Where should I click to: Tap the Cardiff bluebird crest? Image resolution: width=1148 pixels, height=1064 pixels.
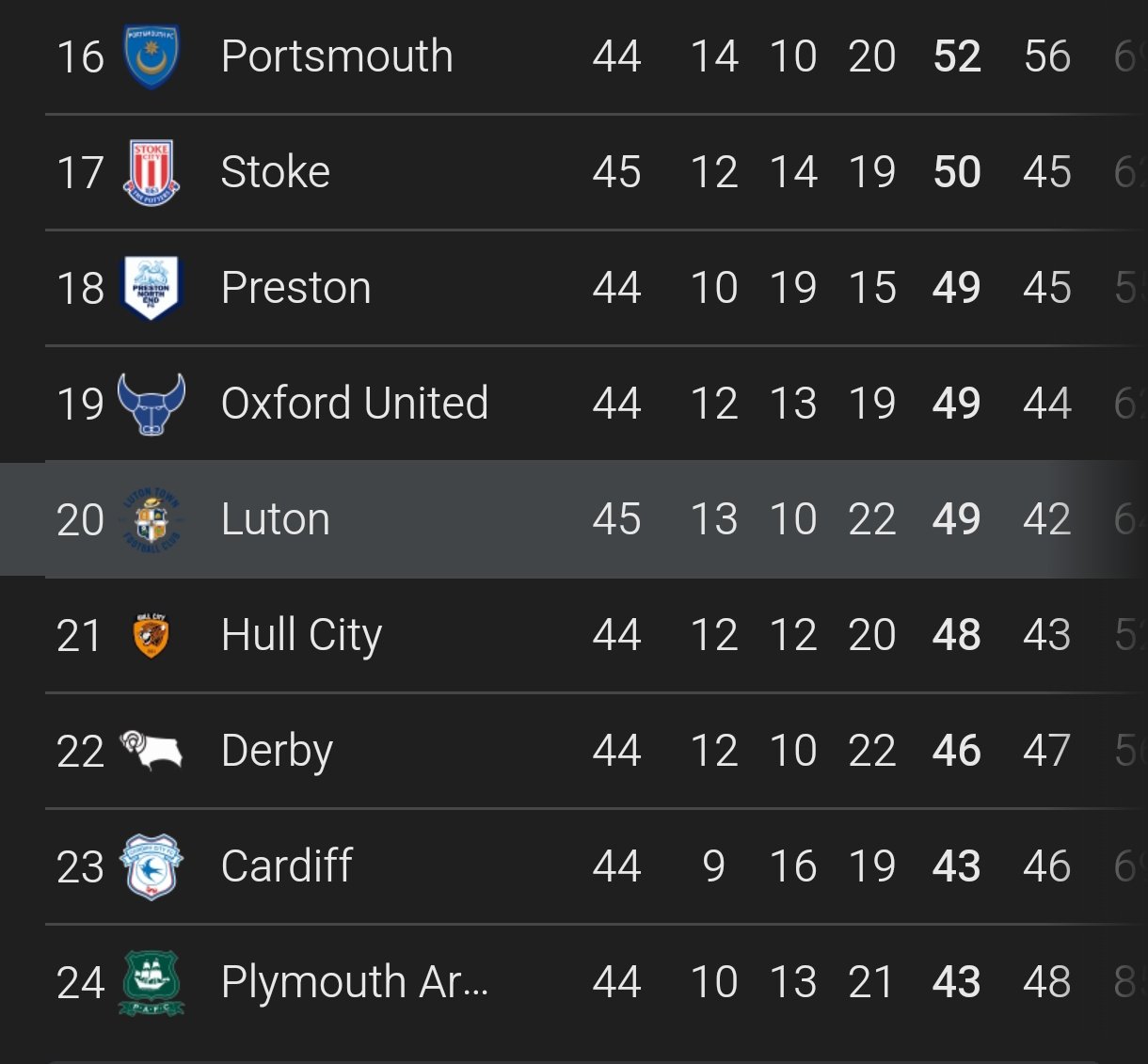coord(151,866)
